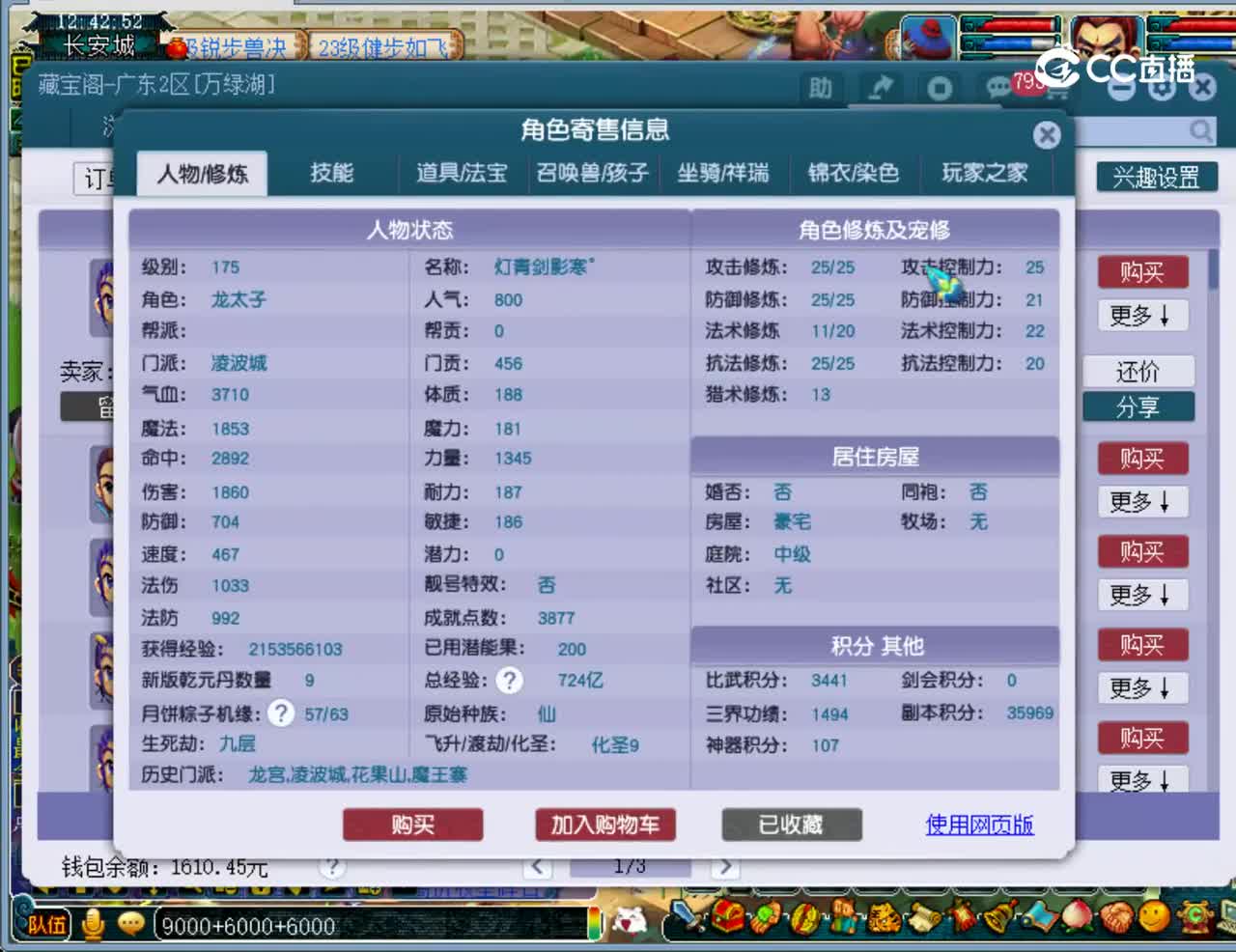Screen dimensions: 1236x952
Task: Close the 角色寄售信息 dialog
Action: click(x=1047, y=135)
